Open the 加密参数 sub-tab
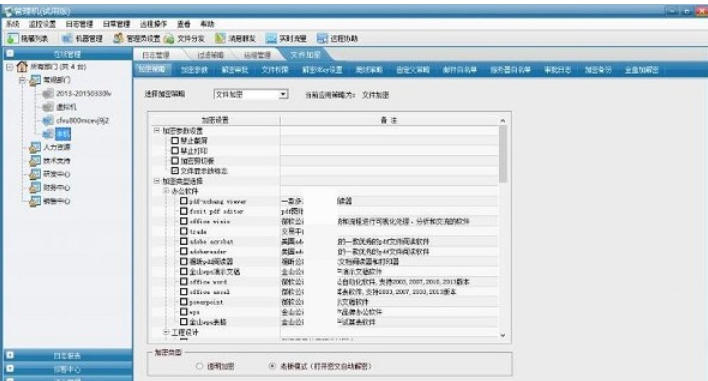The width and height of the screenshot is (708, 381). pyautogui.click(x=194, y=70)
